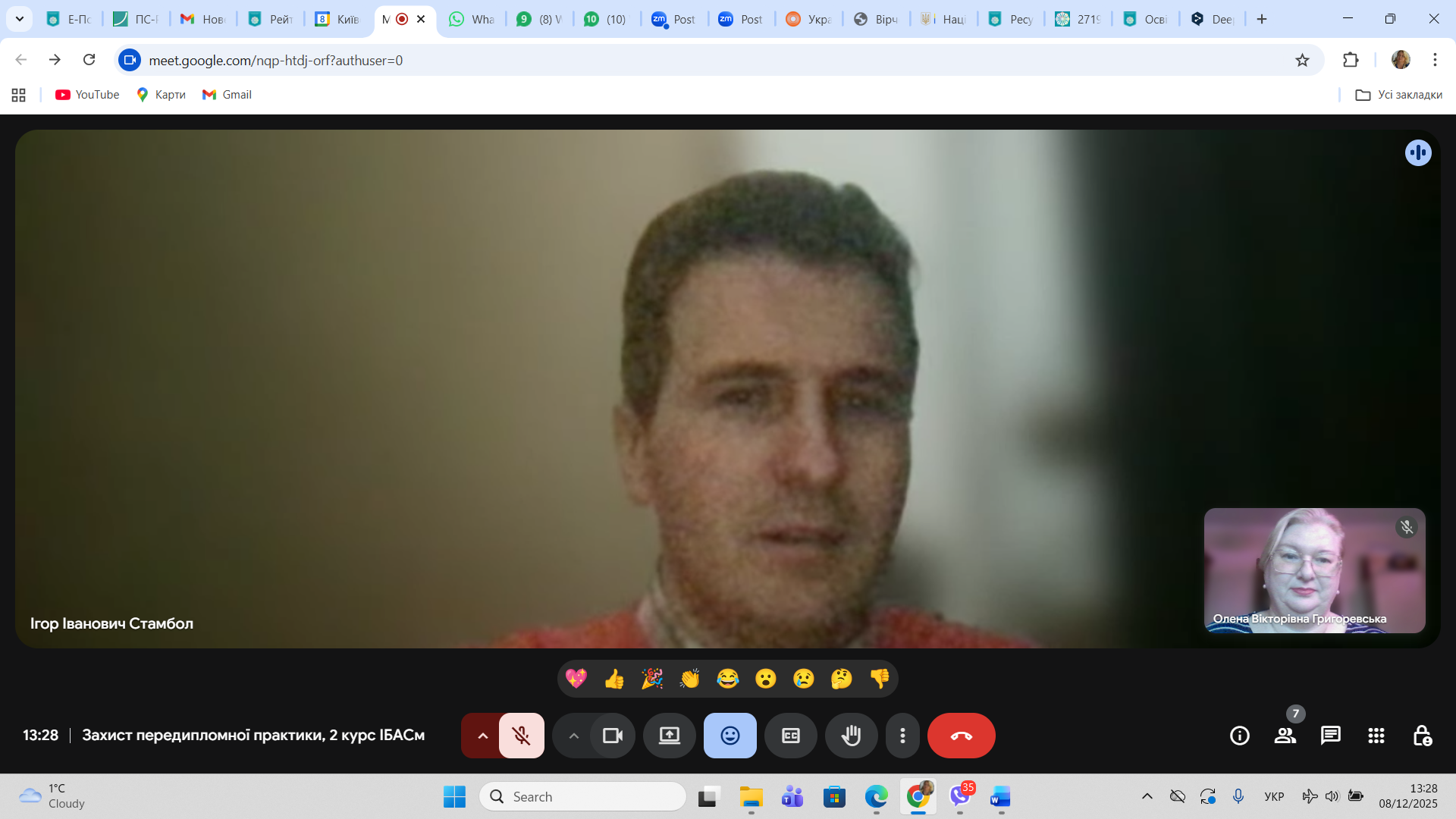Open Microsoft Word from the taskbar
This screenshot has width=1456, height=819.
[x=1000, y=797]
